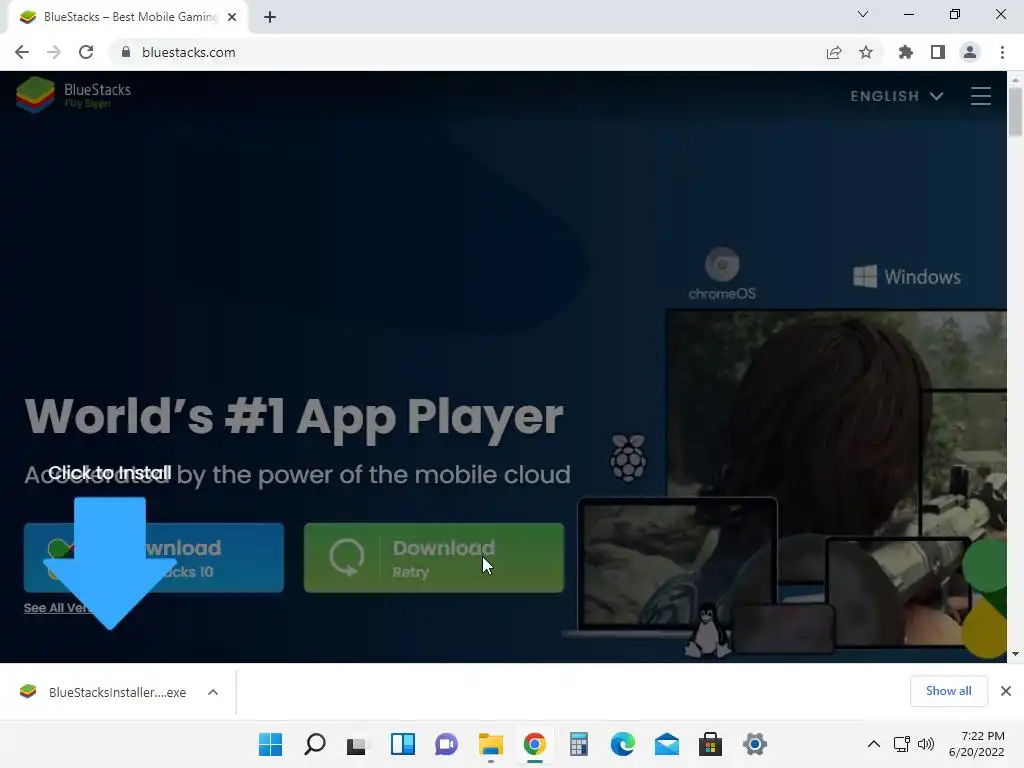Screen dimensions: 1024x768
Task: Open Settings gear on taskbar
Action: tap(754, 744)
